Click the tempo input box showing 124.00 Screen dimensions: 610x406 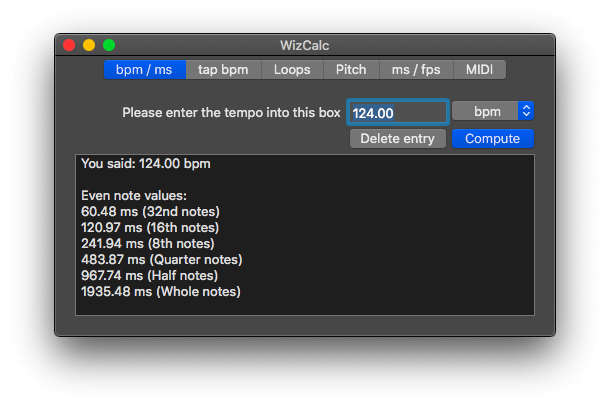(398, 112)
